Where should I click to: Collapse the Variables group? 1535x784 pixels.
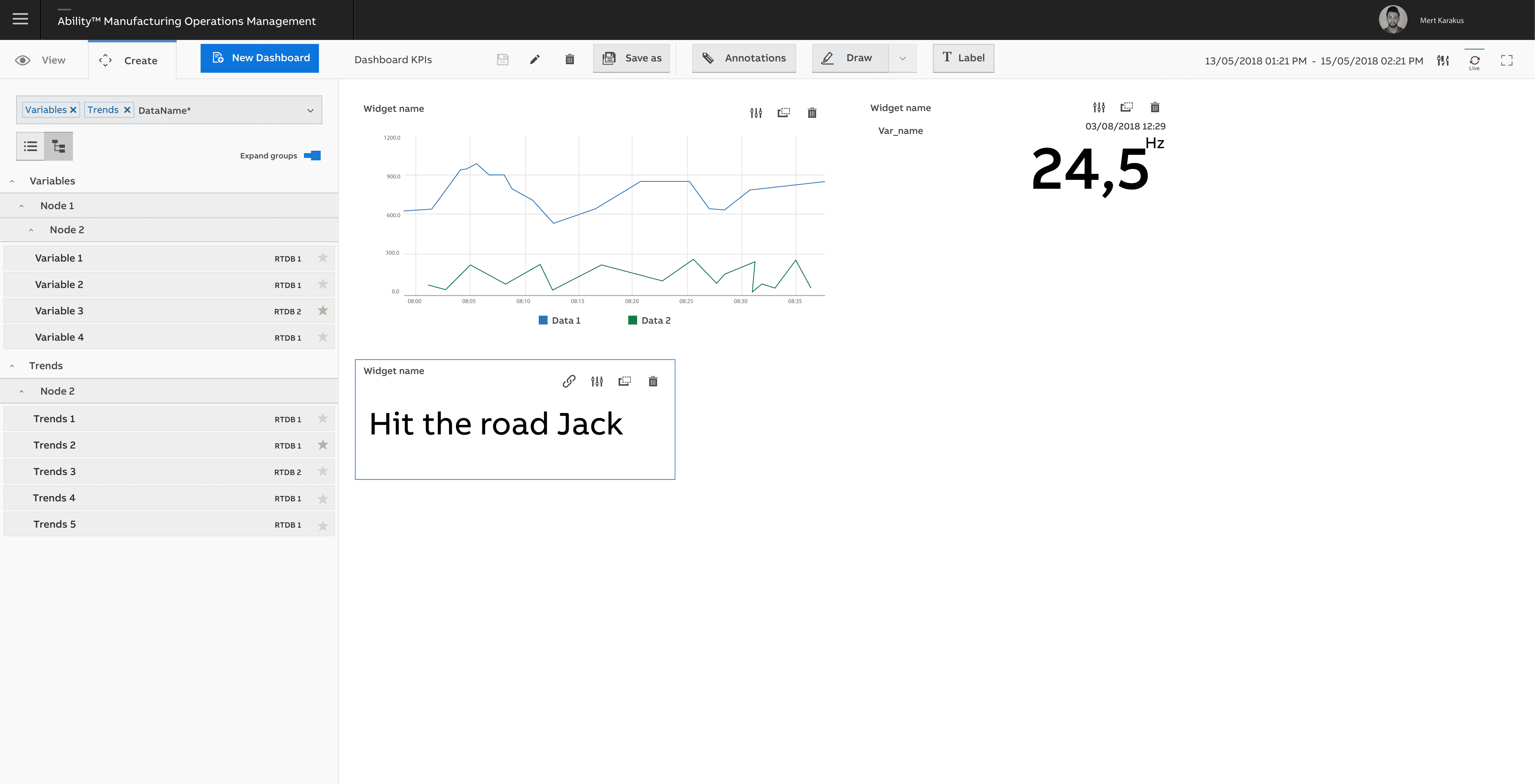click(x=12, y=181)
